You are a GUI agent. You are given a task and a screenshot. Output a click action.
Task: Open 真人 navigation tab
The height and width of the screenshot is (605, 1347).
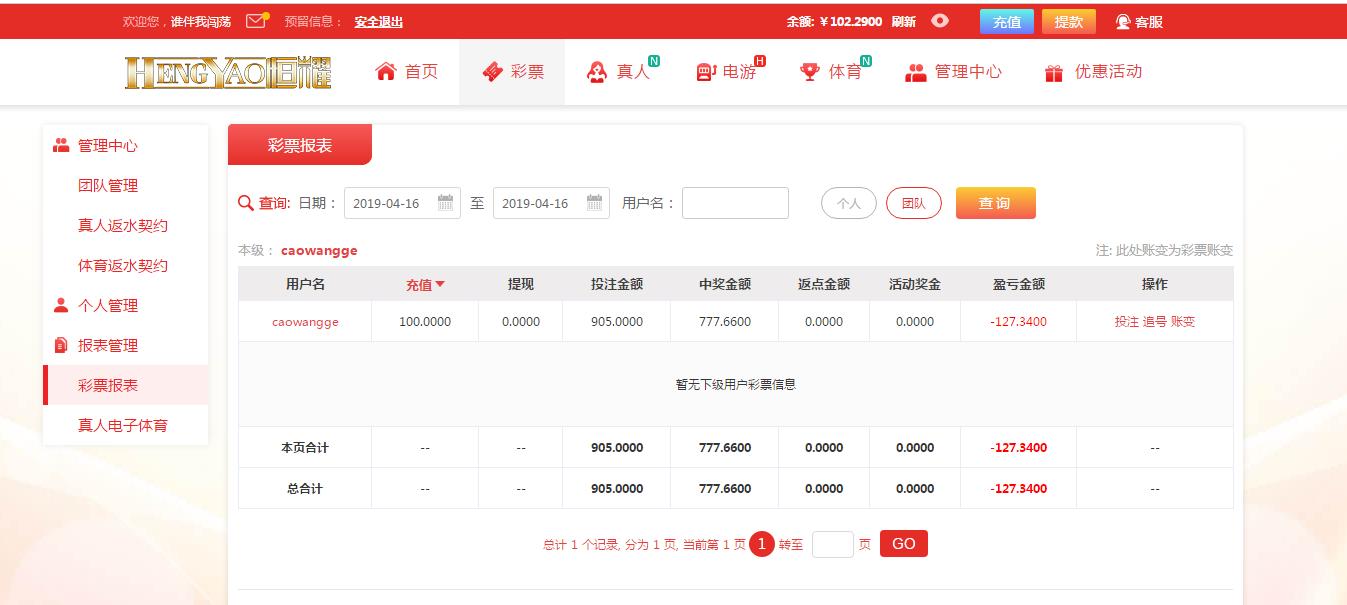point(621,72)
